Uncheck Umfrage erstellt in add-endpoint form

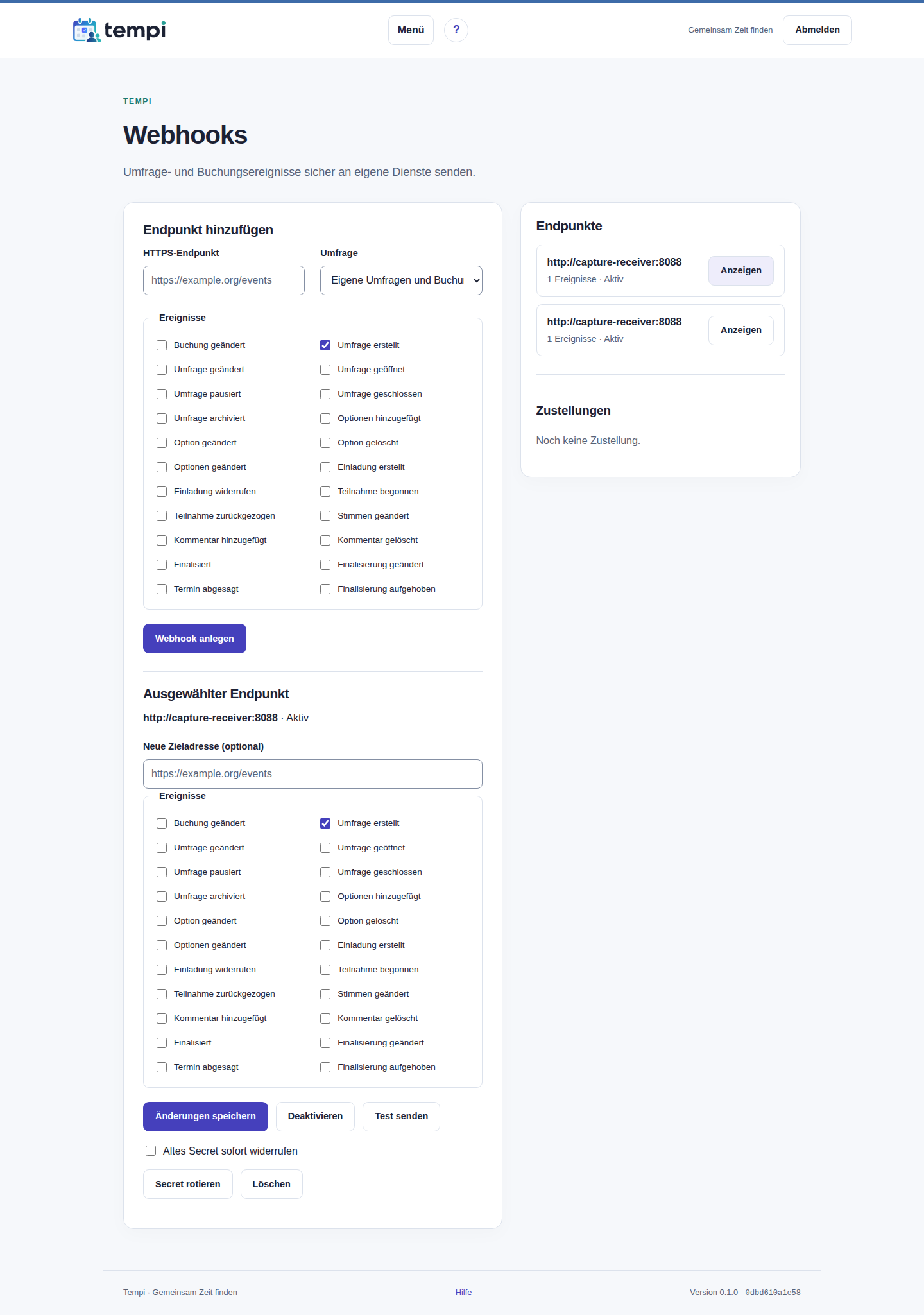[325, 345]
